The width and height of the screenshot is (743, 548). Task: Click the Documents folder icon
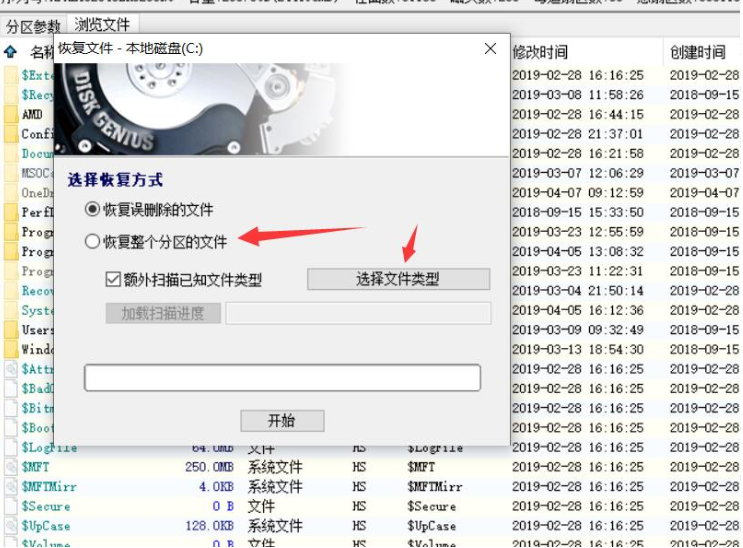(x=11, y=154)
